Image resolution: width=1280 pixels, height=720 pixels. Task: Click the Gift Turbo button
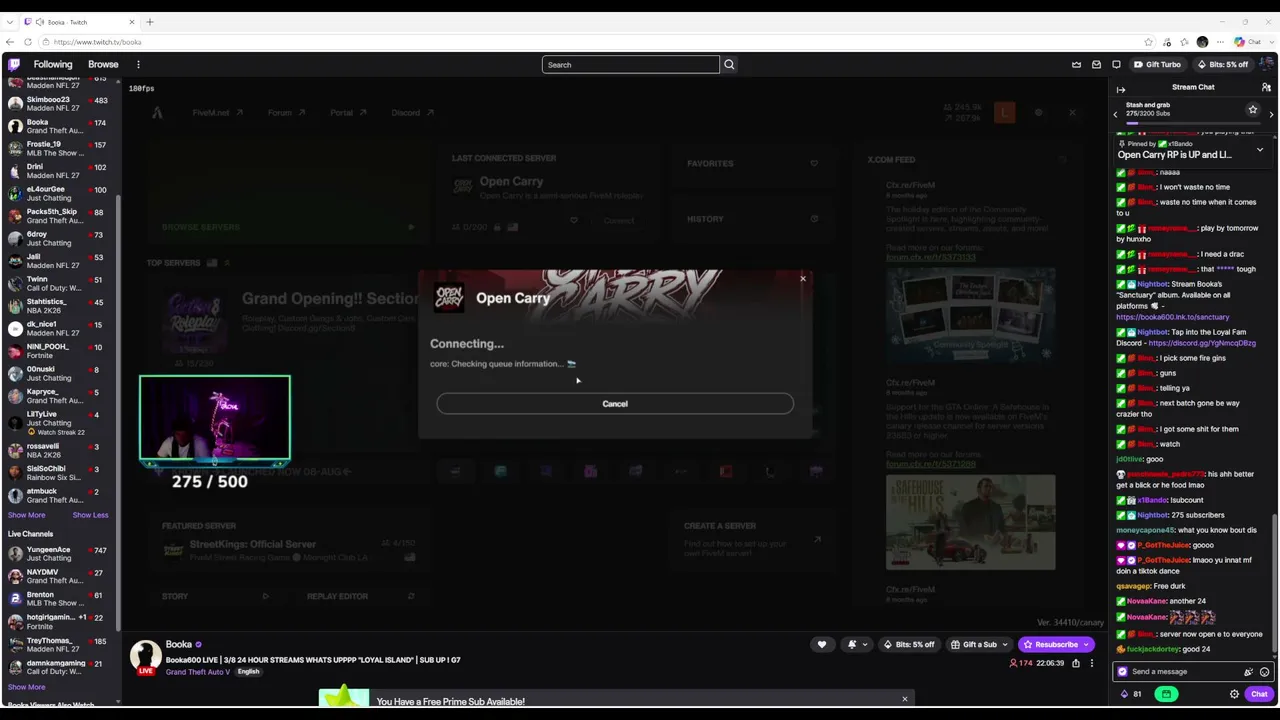pos(1158,65)
